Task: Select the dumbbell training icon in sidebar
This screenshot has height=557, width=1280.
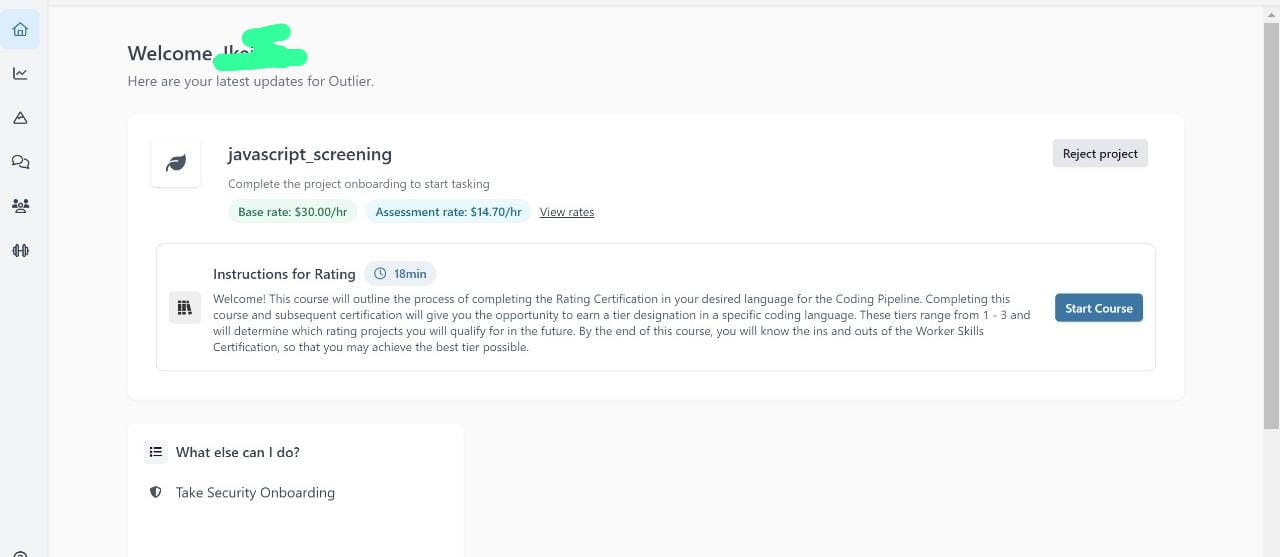Action: [x=20, y=250]
